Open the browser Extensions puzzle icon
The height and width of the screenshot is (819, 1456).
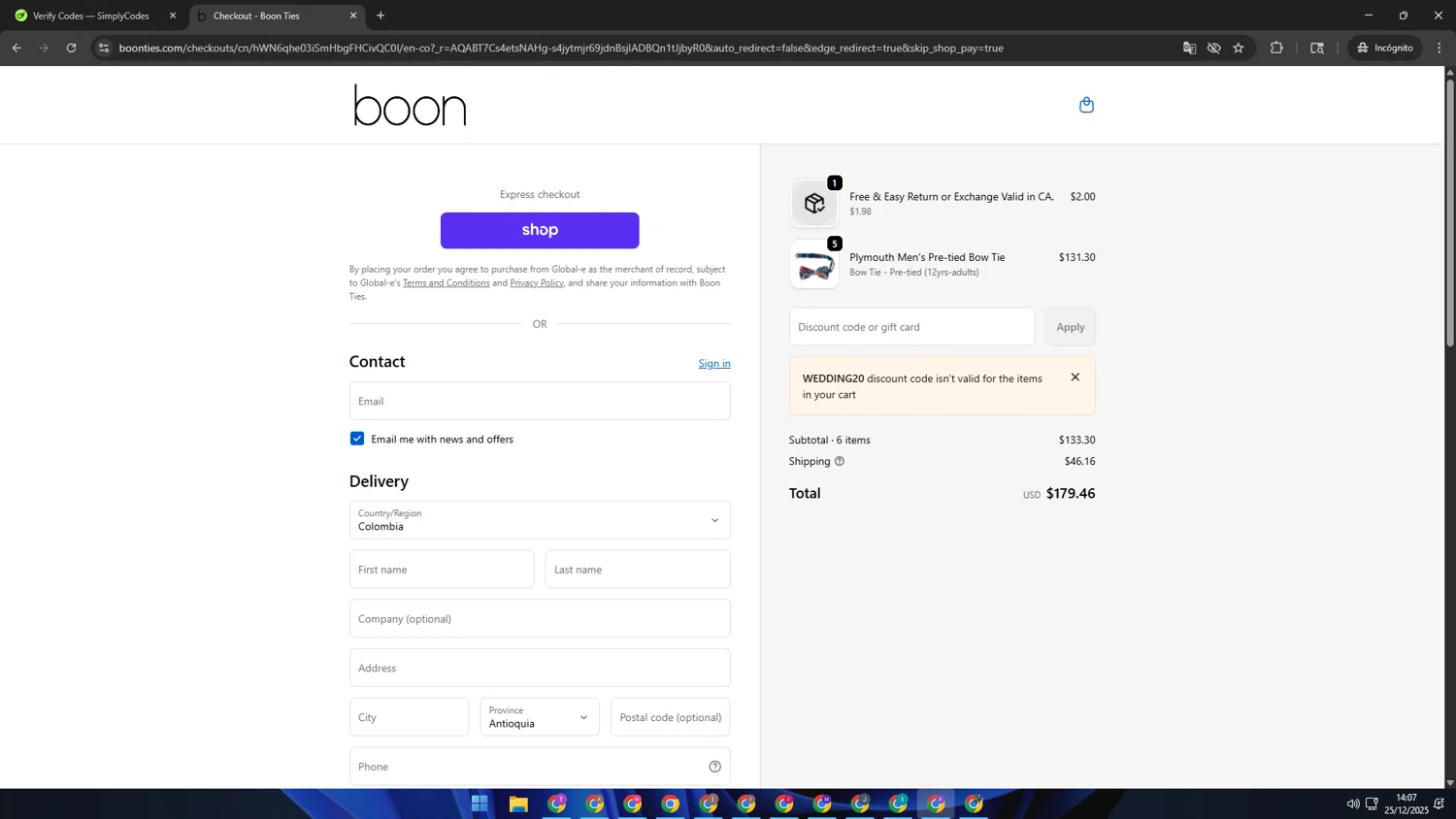(1276, 48)
